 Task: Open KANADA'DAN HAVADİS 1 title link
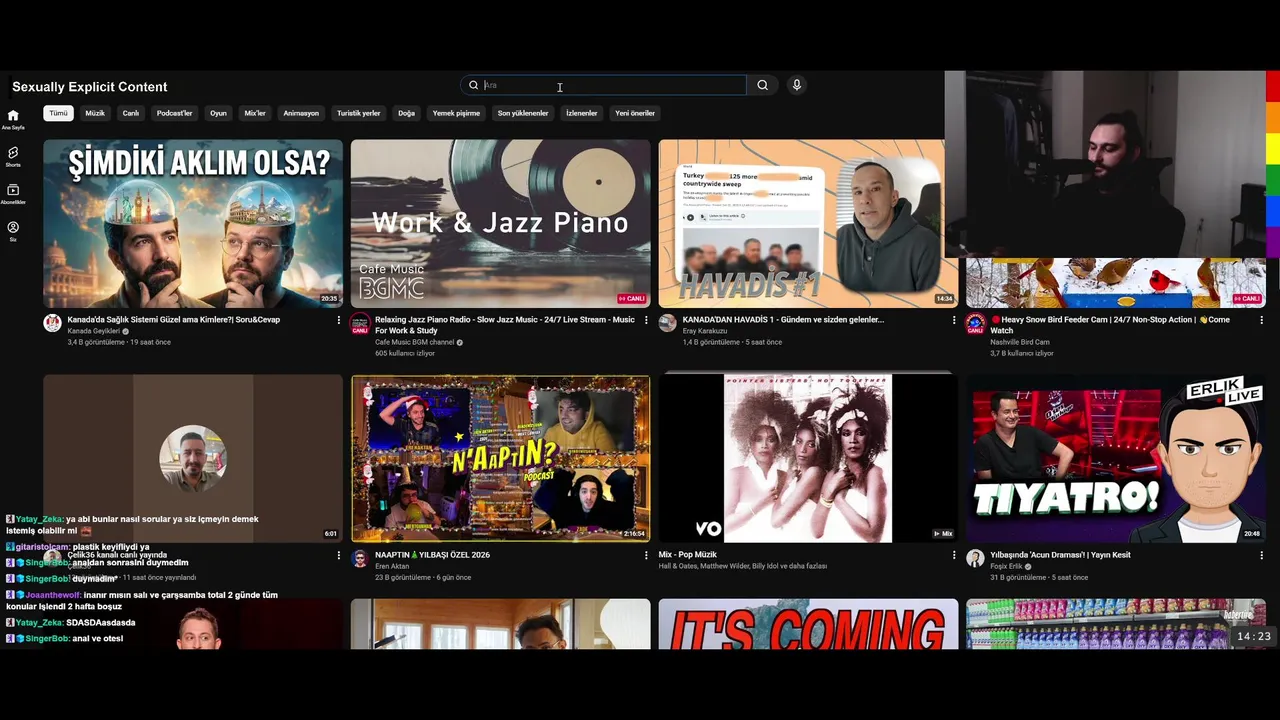pyautogui.click(x=783, y=320)
